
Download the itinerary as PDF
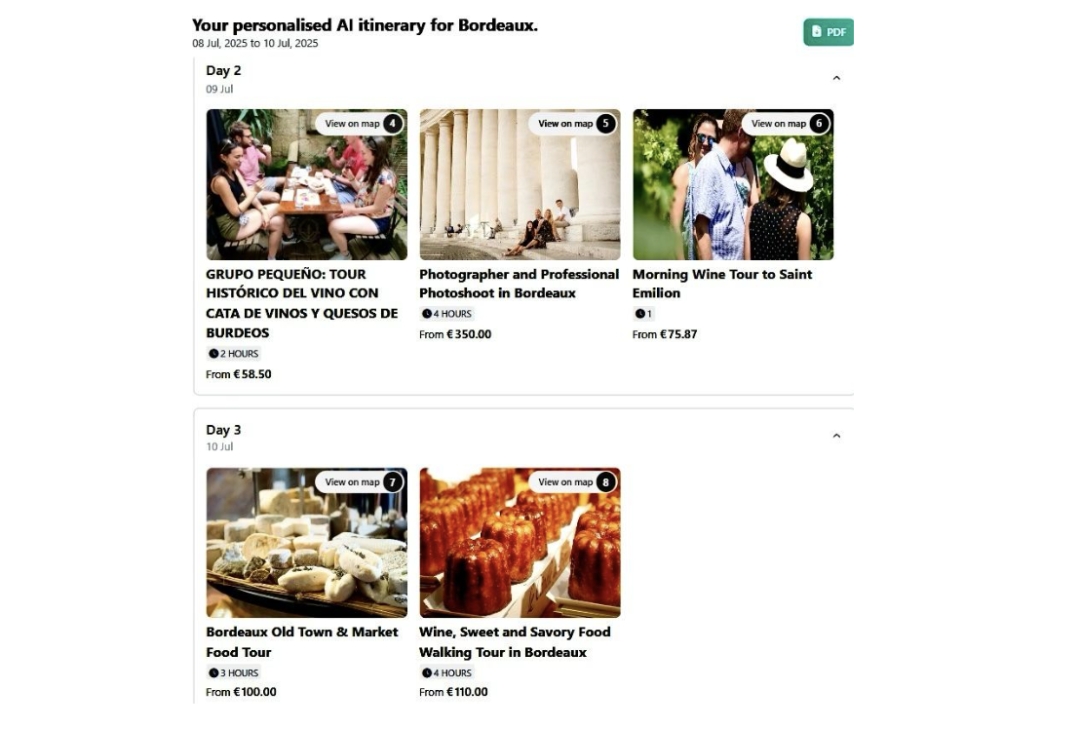coord(828,32)
